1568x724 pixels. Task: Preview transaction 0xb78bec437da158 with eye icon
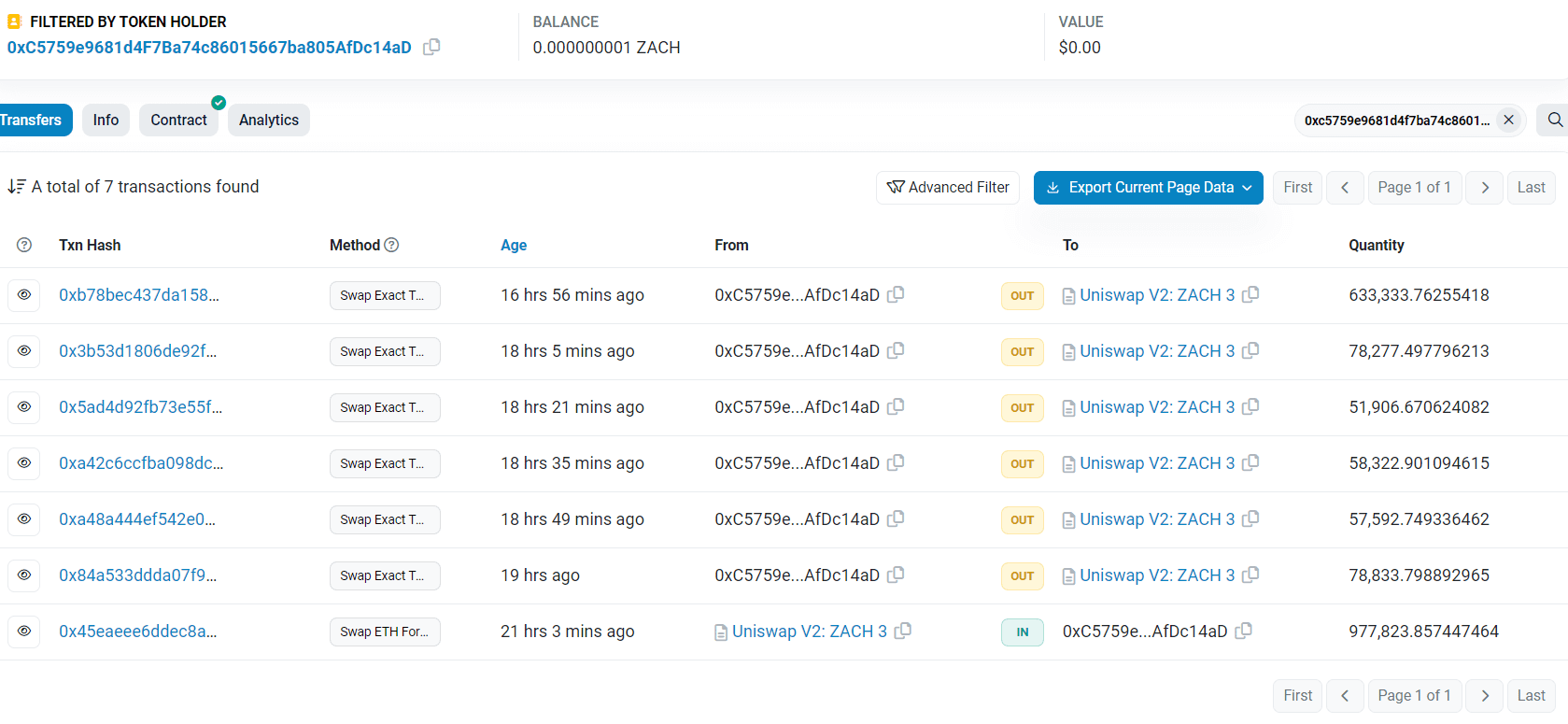pyautogui.click(x=24, y=295)
